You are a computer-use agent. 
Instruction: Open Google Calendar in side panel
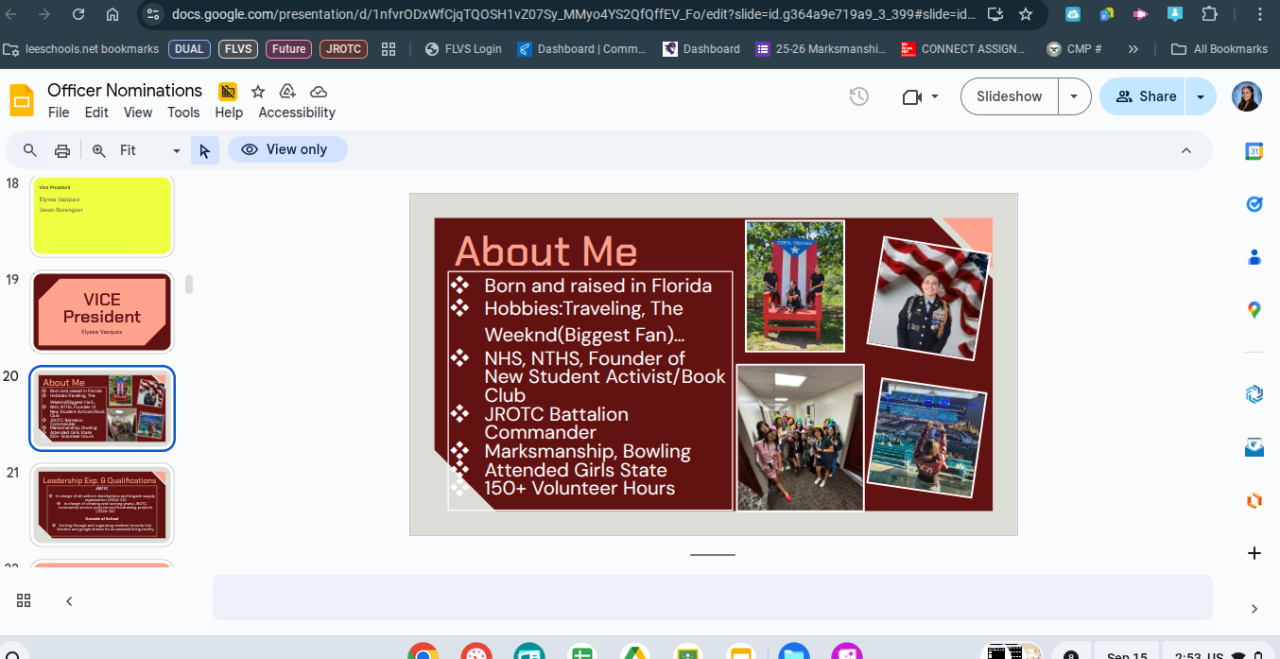[1254, 151]
